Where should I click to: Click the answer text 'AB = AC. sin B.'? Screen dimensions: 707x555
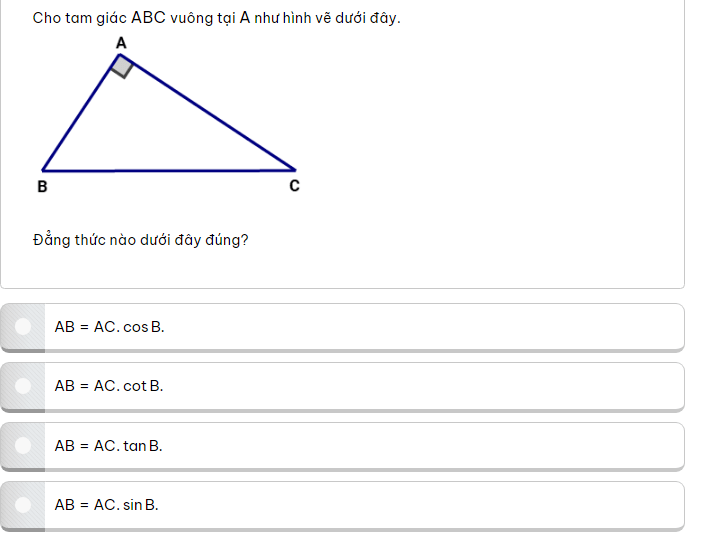[x=106, y=505]
